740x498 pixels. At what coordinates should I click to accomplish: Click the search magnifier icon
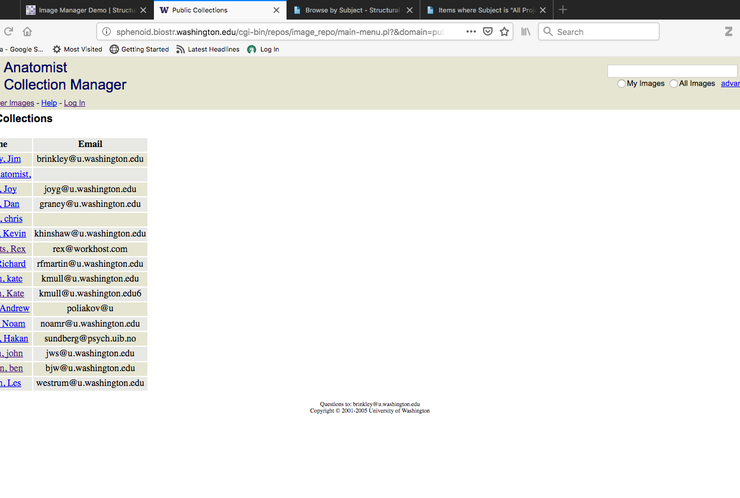[548, 32]
